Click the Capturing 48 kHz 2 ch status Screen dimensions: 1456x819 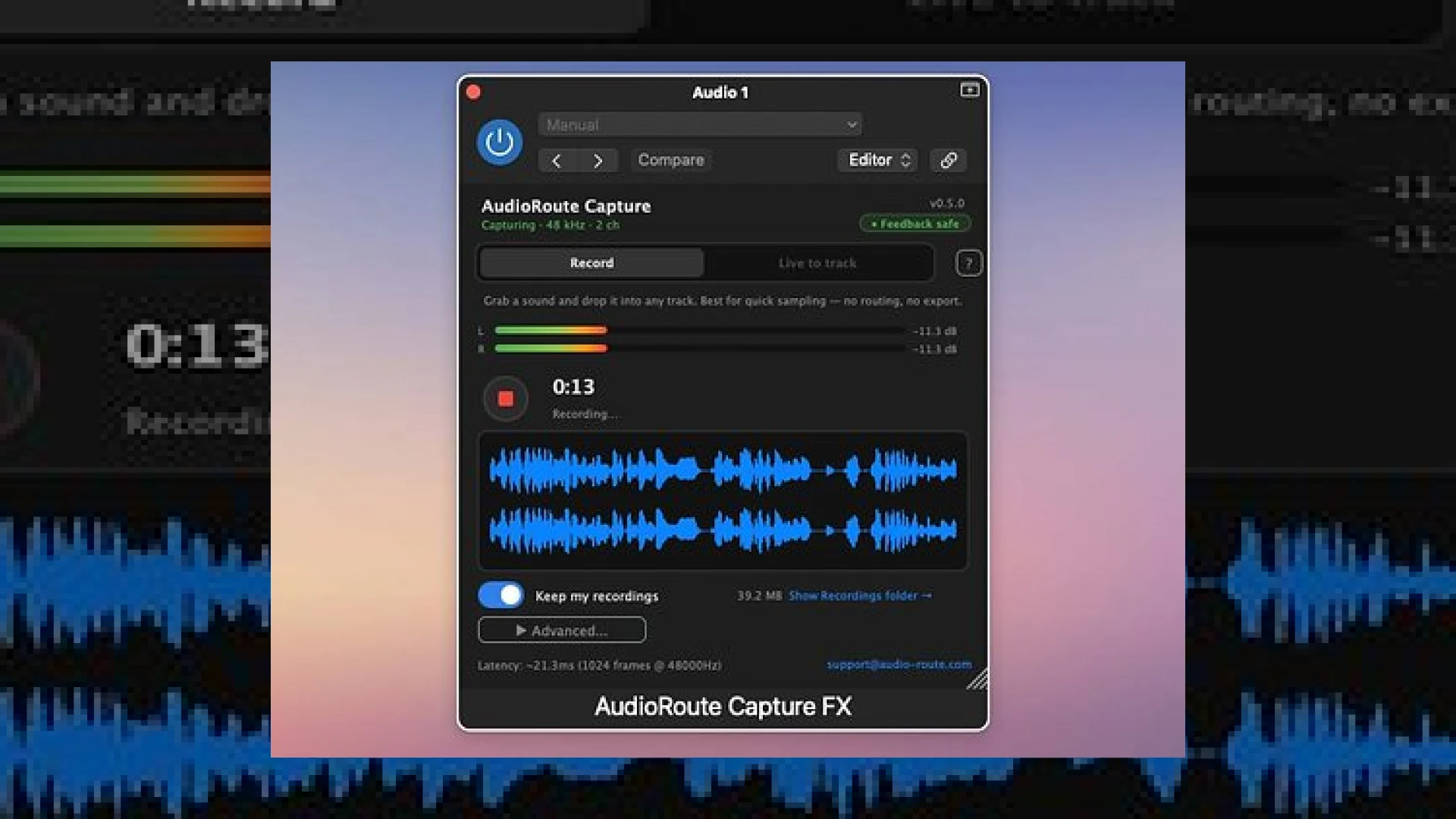[x=551, y=225]
